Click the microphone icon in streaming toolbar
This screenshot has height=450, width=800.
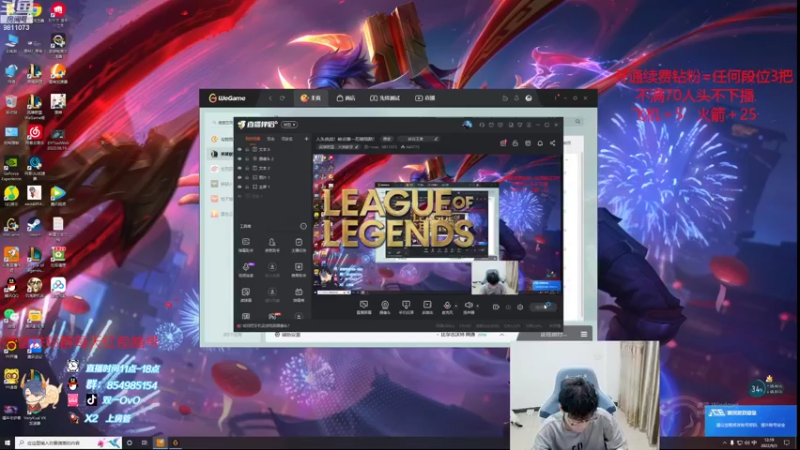447,305
